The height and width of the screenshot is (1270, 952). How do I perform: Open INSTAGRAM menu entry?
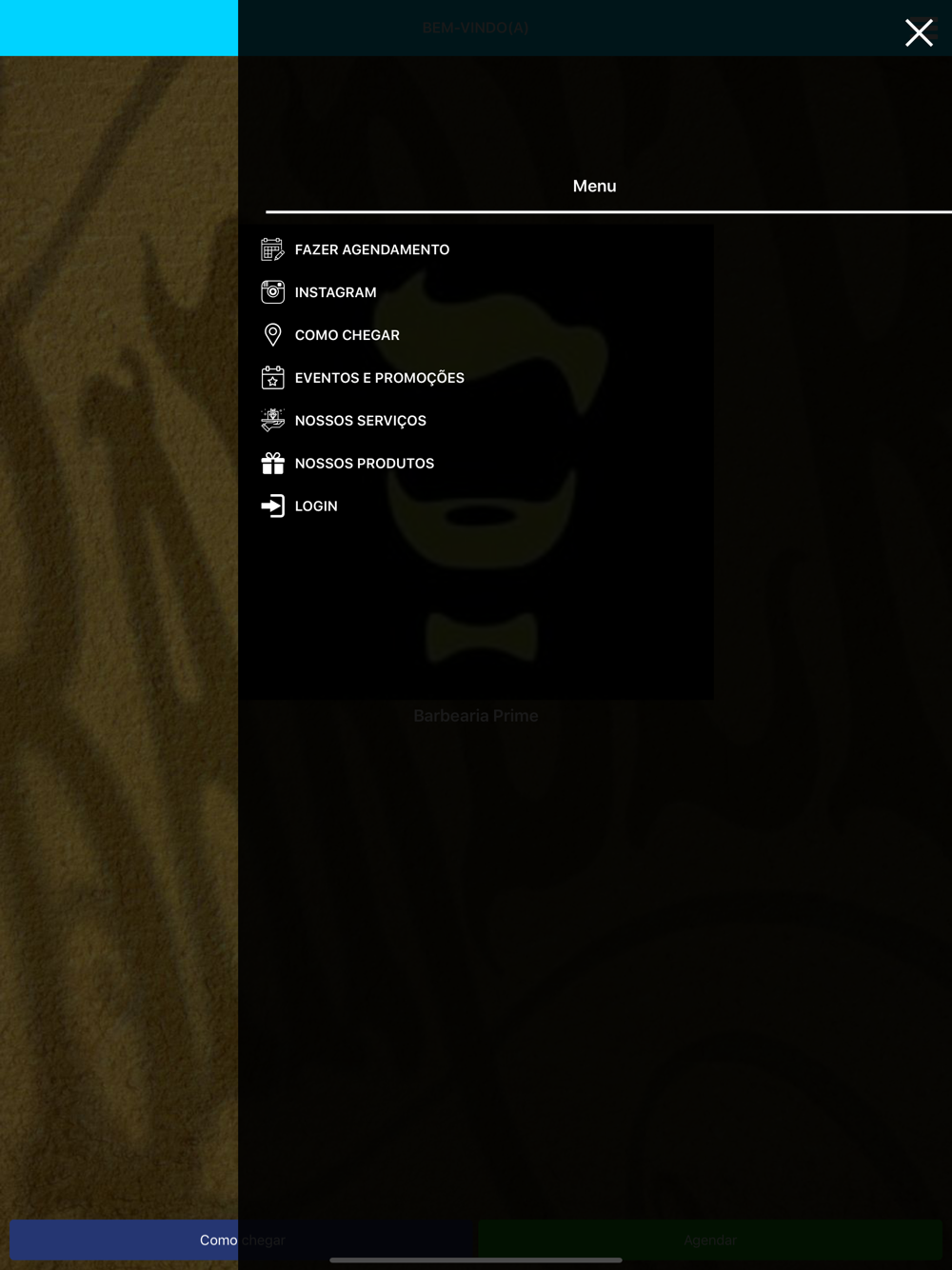(335, 292)
